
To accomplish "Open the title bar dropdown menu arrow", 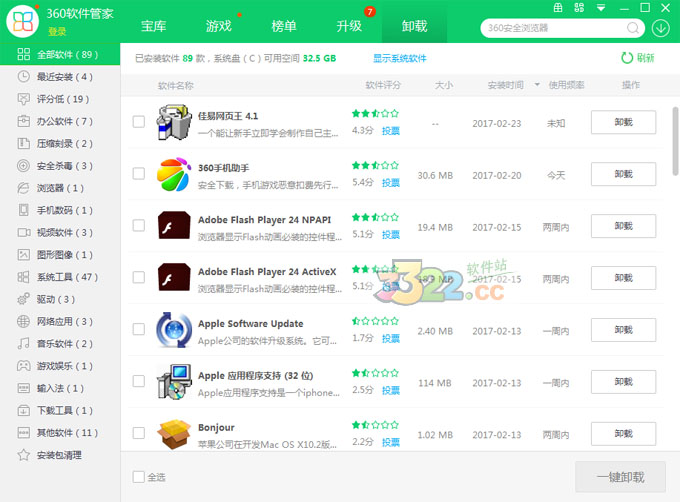I will click(601, 8).
